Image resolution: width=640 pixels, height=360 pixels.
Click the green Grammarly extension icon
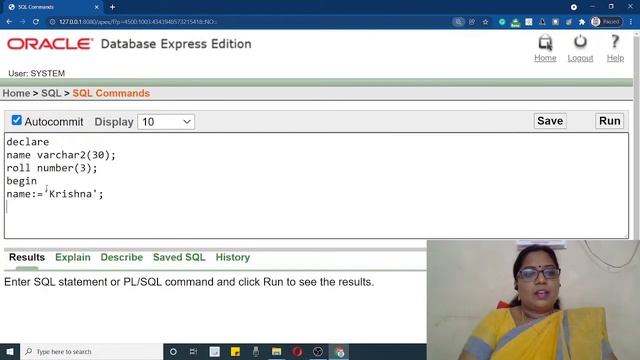coord(502,22)
